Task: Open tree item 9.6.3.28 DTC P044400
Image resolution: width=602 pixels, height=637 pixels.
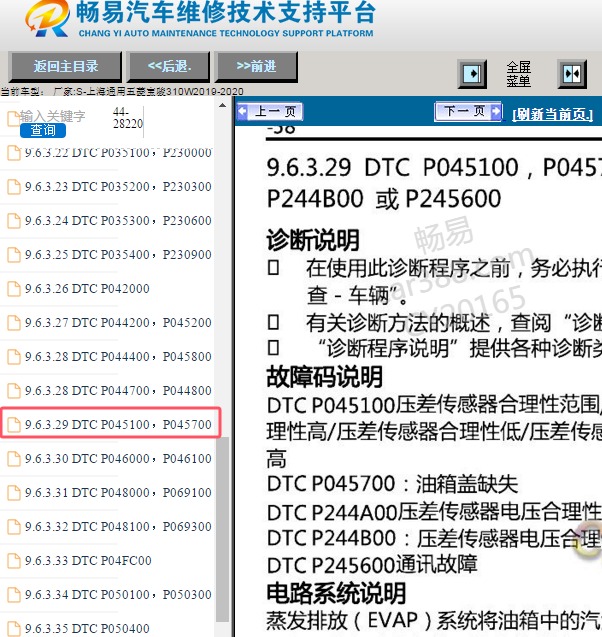Action: coord(118,357)
